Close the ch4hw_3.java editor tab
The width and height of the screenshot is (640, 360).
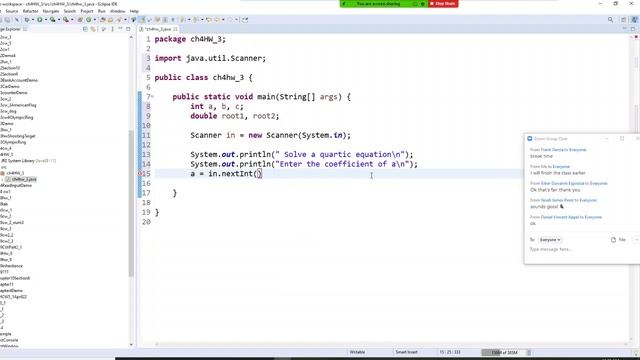tap(176, 29)
